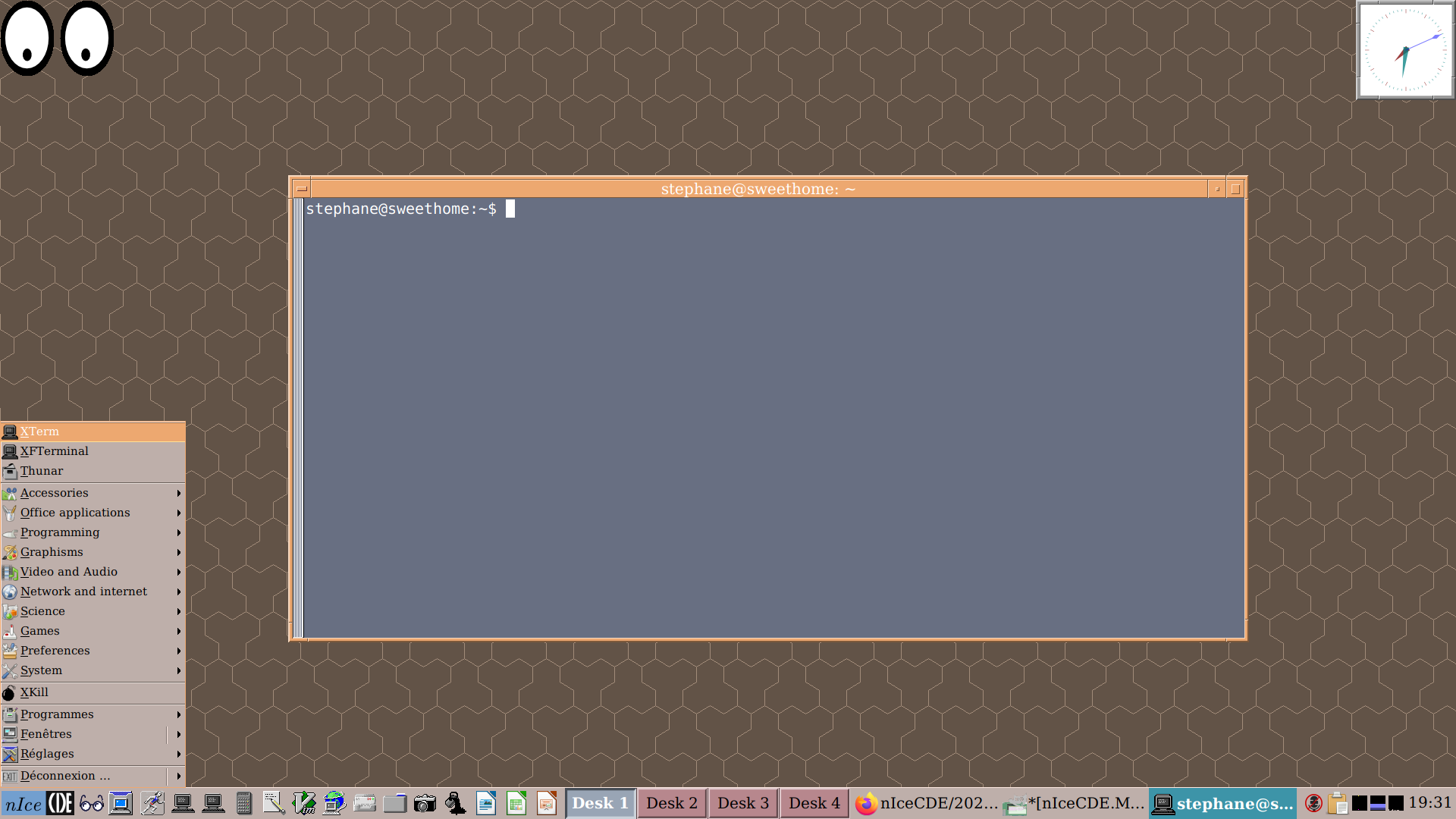This screenshot has width=1456, height=819.
Task: Click the xeyes applet
Action: pos(57,38)
